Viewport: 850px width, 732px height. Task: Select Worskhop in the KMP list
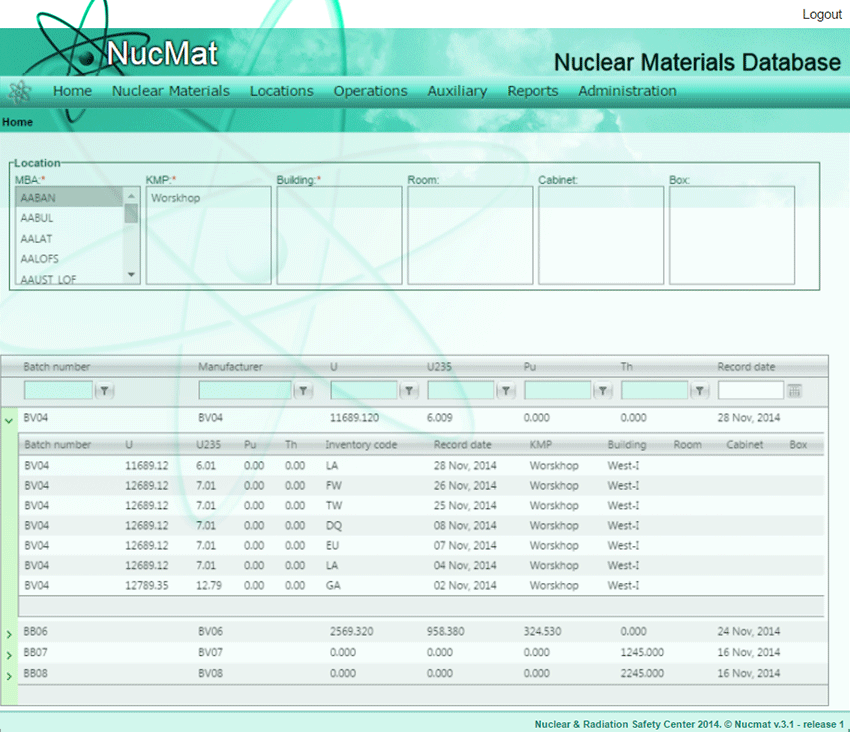[x=176, y=198]
